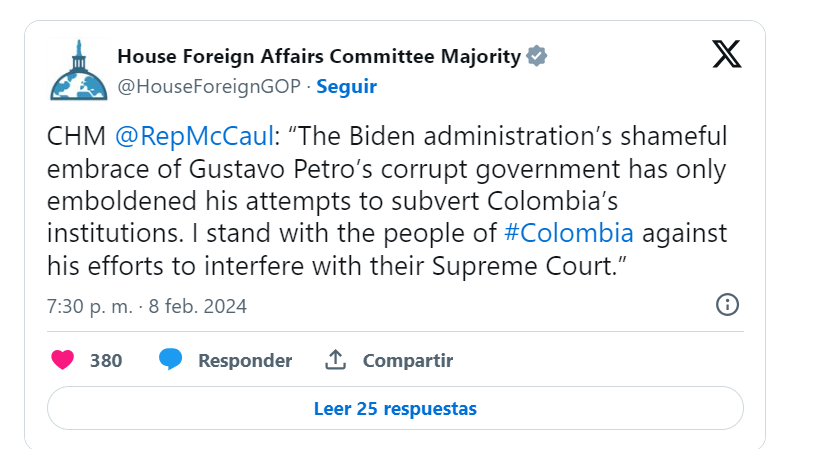The width and height of the screenshot is (825, 449).
Task: Click the 380 likes count
Action: pyautogui.click(x=106, y=361)
